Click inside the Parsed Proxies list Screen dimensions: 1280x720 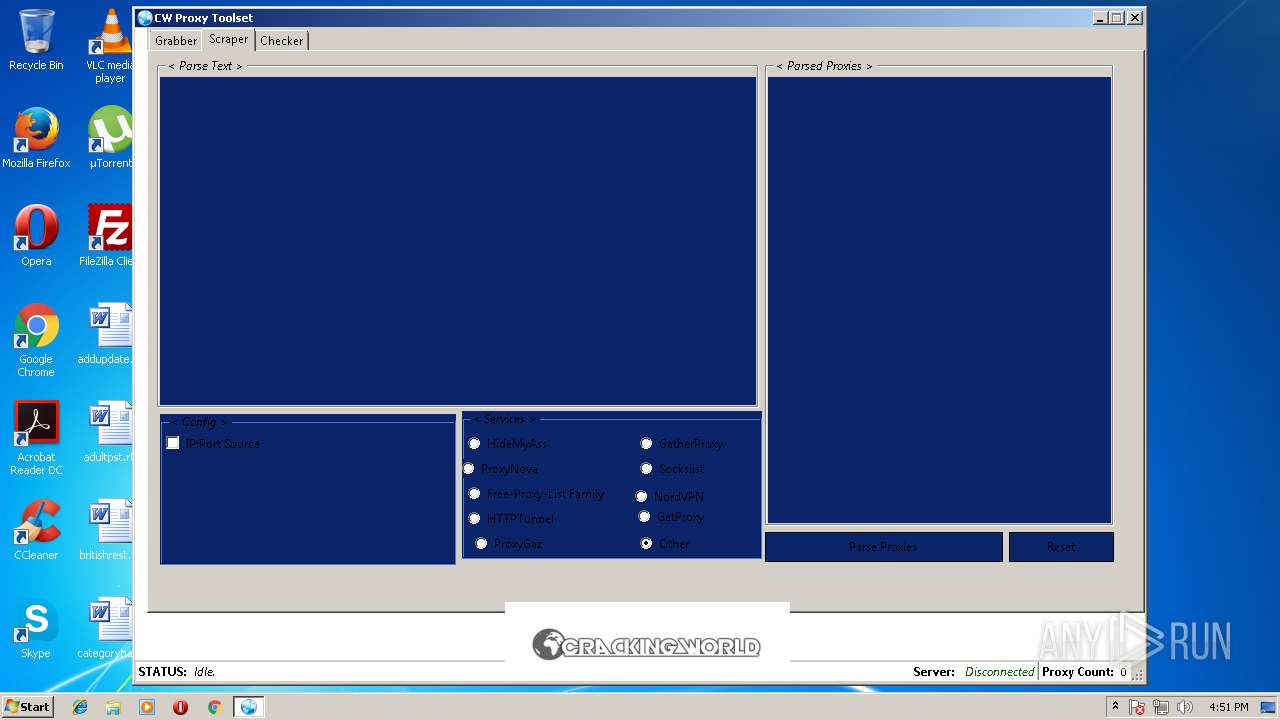click(939, 300)
